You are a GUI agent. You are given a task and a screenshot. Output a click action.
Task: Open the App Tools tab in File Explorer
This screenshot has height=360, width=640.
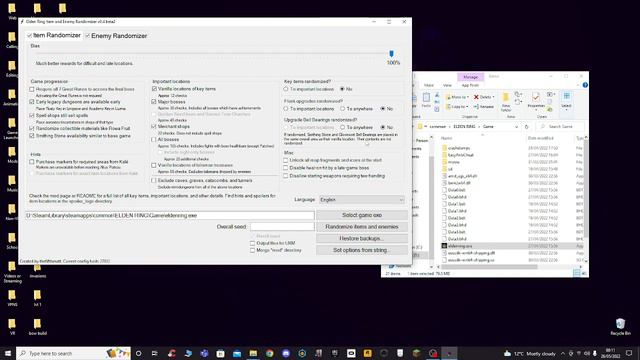[x=470, y=85]
